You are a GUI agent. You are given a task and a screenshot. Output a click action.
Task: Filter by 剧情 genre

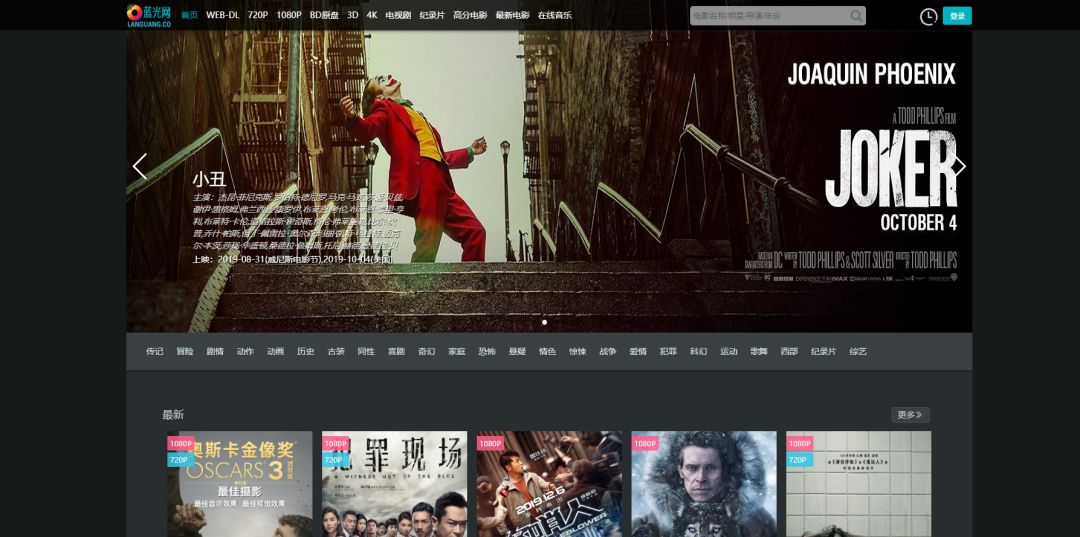coord(215,352)
